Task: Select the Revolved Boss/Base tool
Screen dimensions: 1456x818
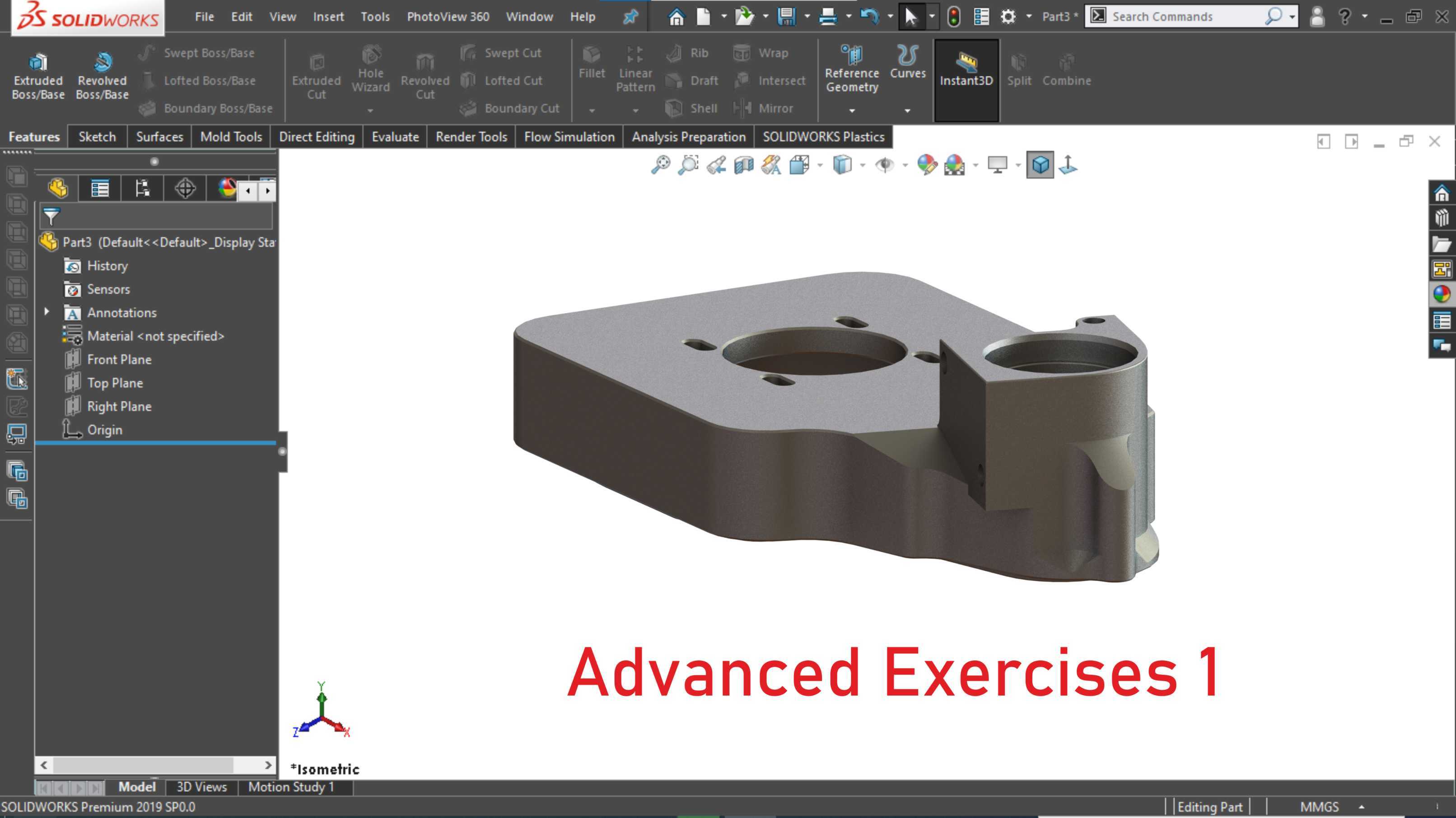Action: click(103, 77)
